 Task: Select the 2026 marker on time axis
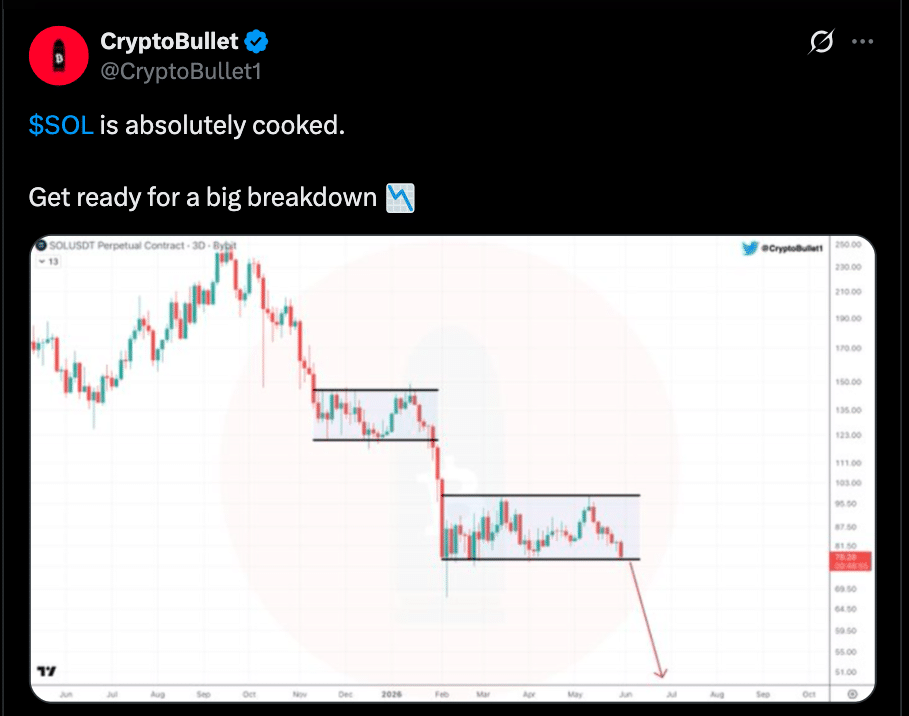[392, 694]
